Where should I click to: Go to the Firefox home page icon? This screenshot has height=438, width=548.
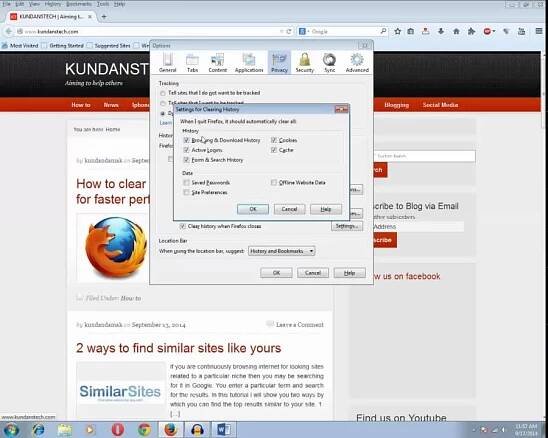point(456,31)
